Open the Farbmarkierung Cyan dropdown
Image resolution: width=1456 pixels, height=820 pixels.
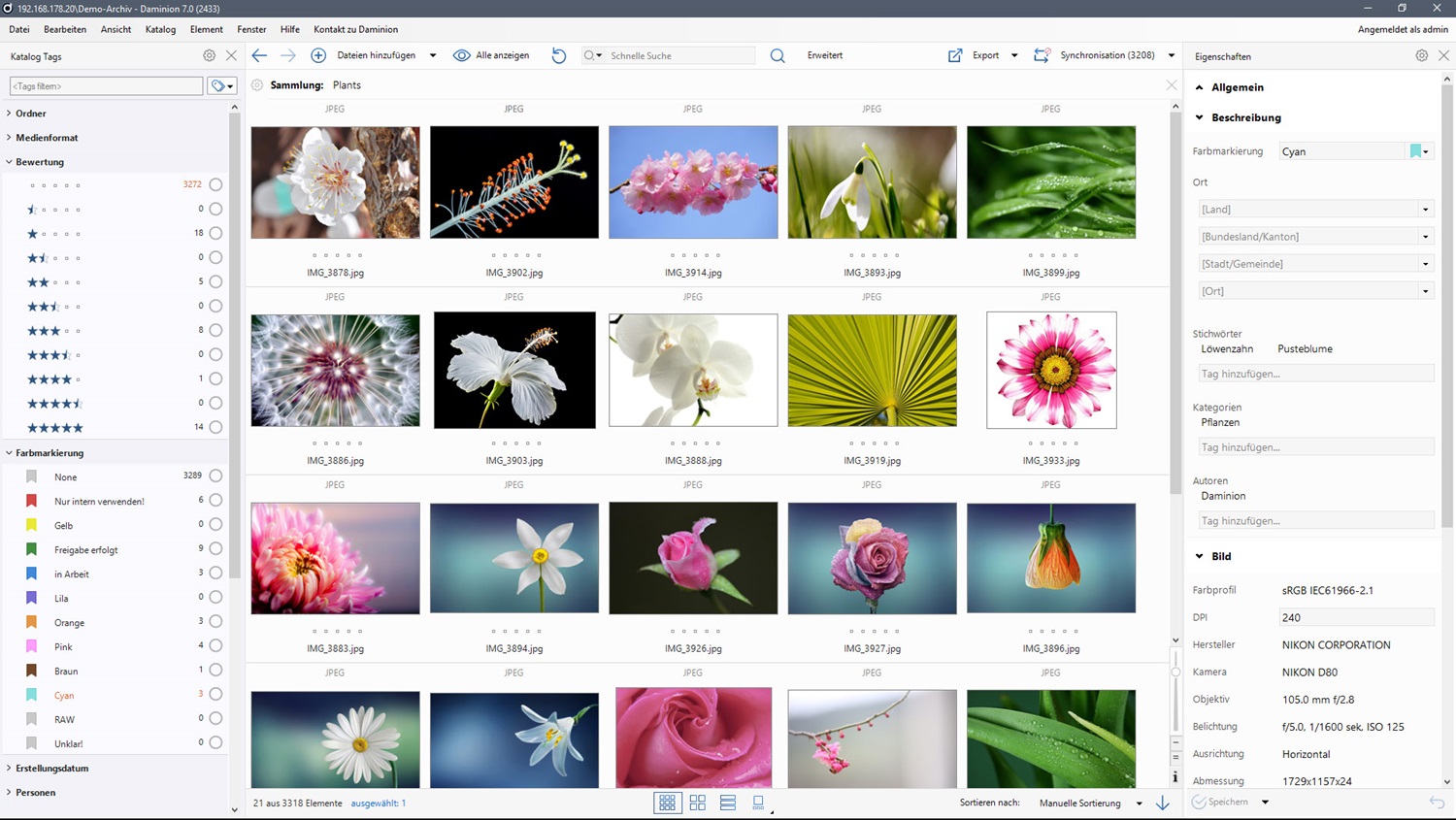(1425, 151)
